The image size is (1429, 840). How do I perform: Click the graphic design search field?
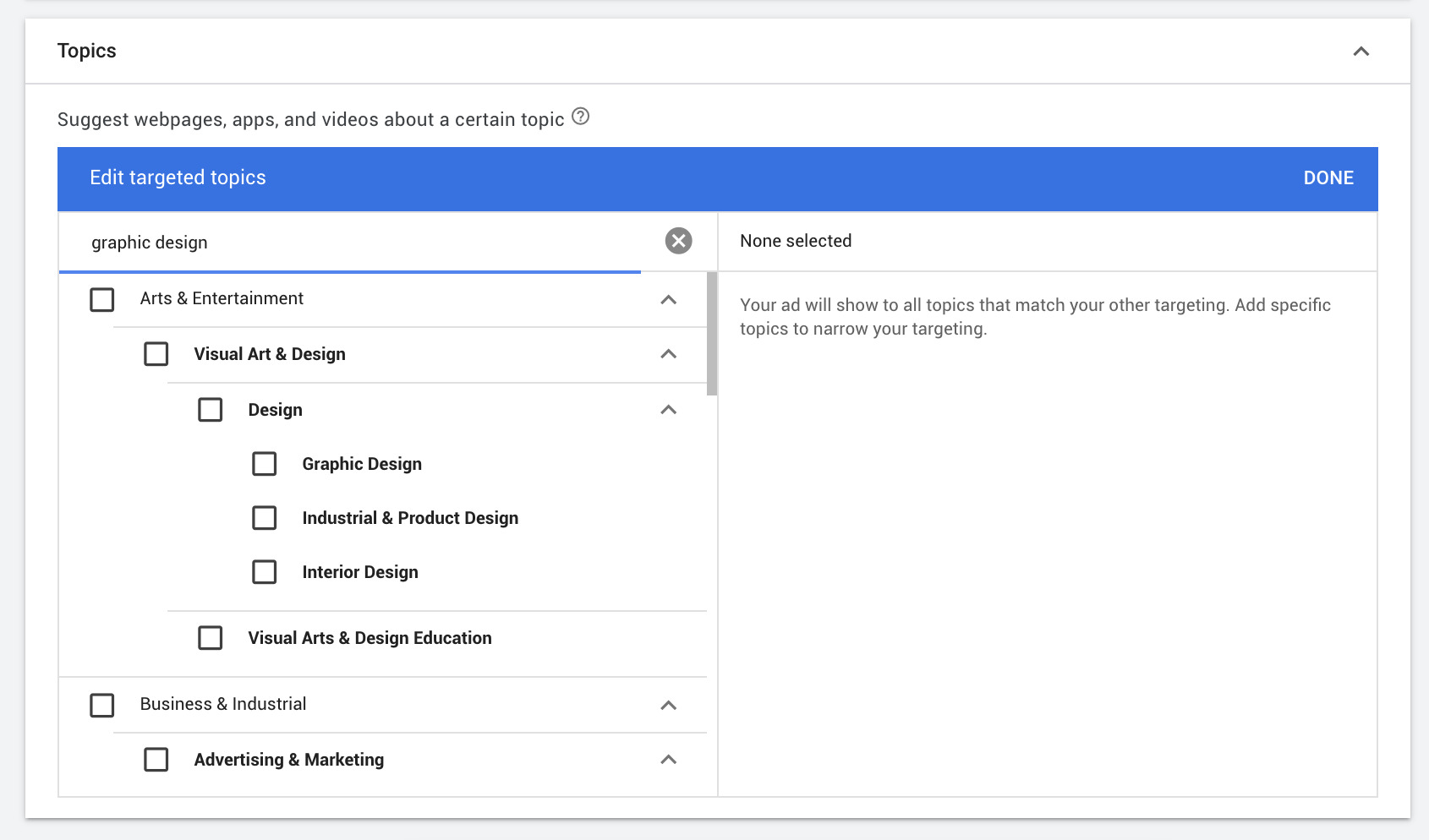pyautogui.click(x=338, y=242)
